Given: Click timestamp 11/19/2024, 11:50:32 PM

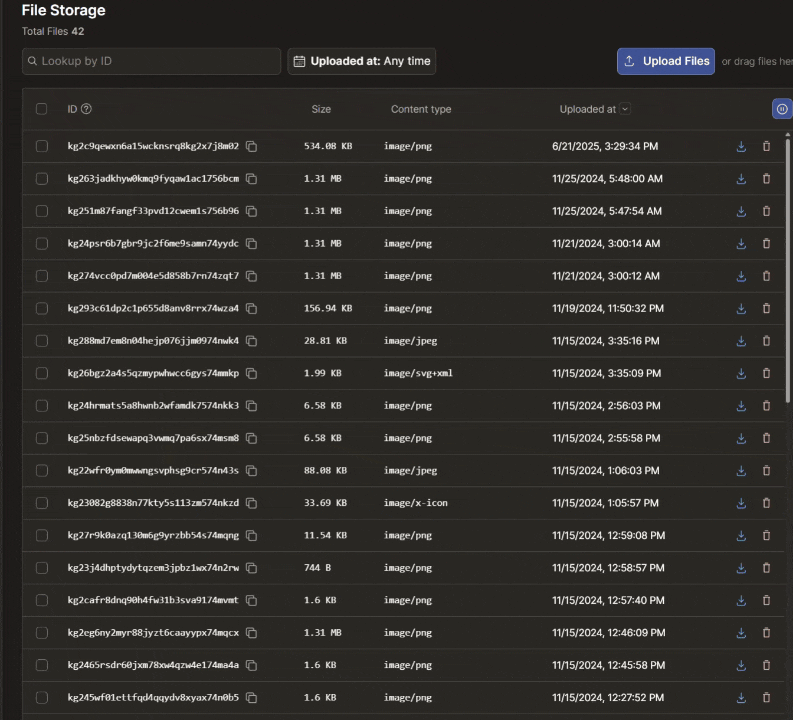Looking at the screenshot, I should pos(608,308).
